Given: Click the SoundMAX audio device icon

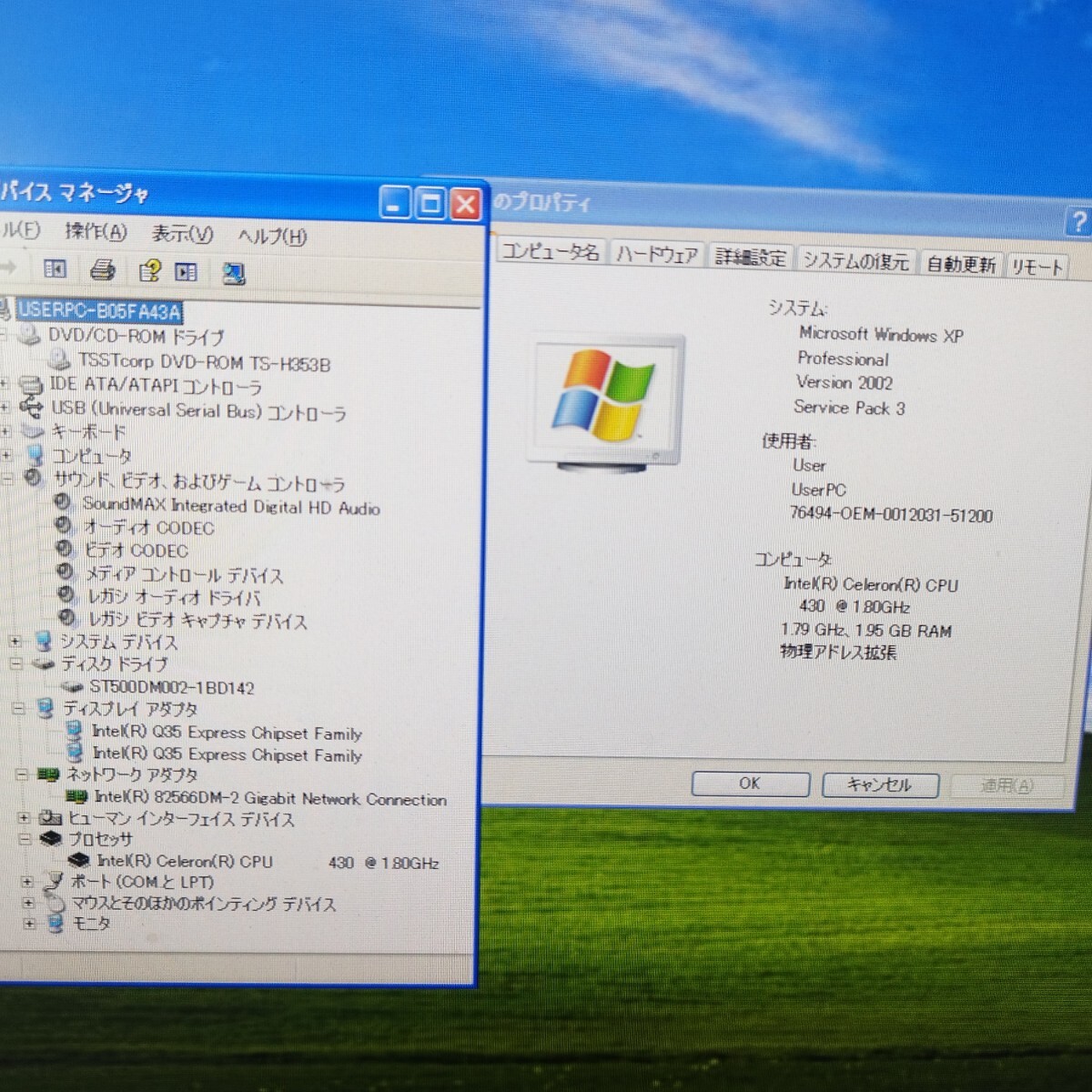Looking at the screenshot, I should click(x=63, y=502).
